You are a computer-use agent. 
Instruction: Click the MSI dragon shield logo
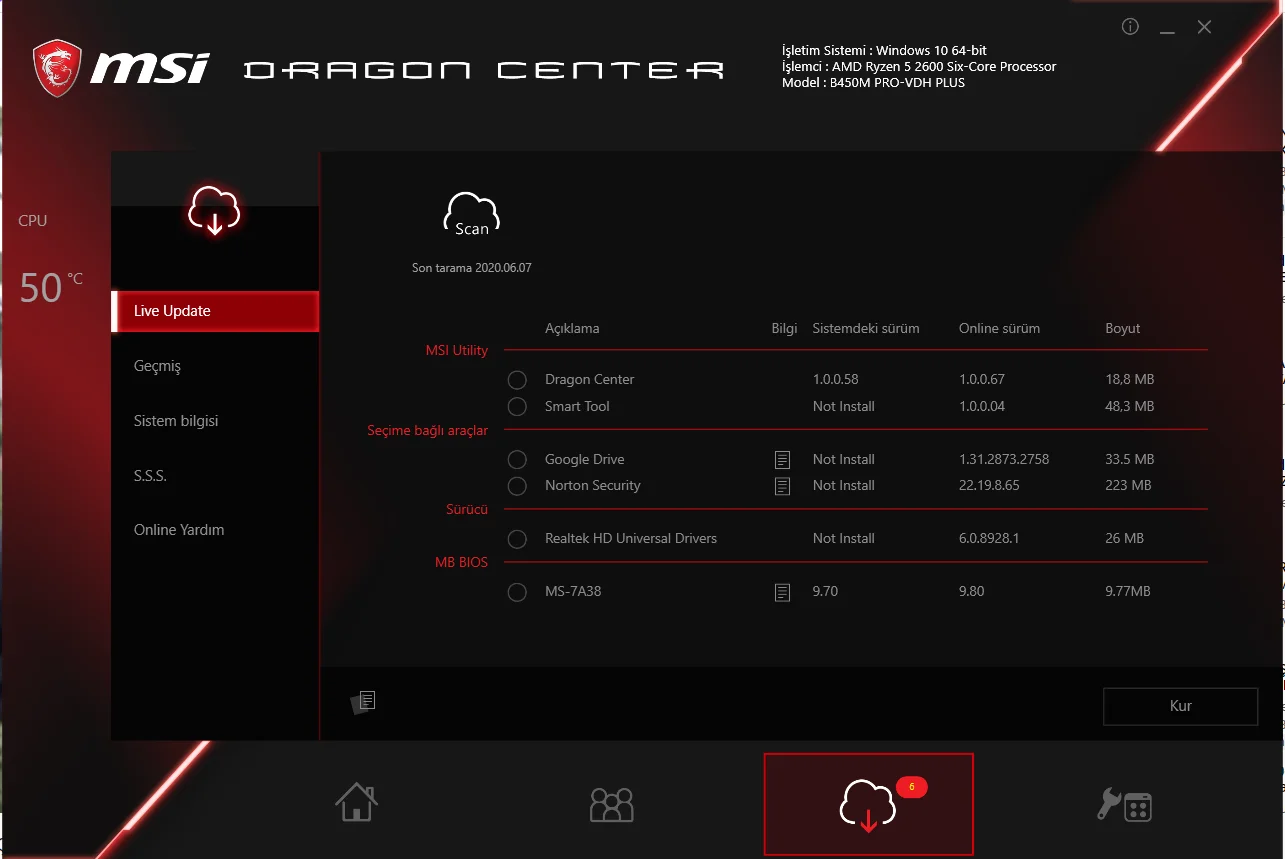pyautogui.click(x=57, y=69)
